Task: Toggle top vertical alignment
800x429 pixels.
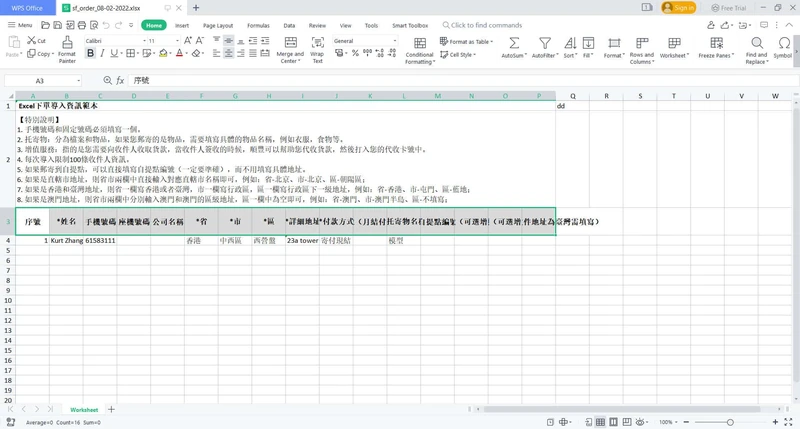Action: click(x=216, y=40)
